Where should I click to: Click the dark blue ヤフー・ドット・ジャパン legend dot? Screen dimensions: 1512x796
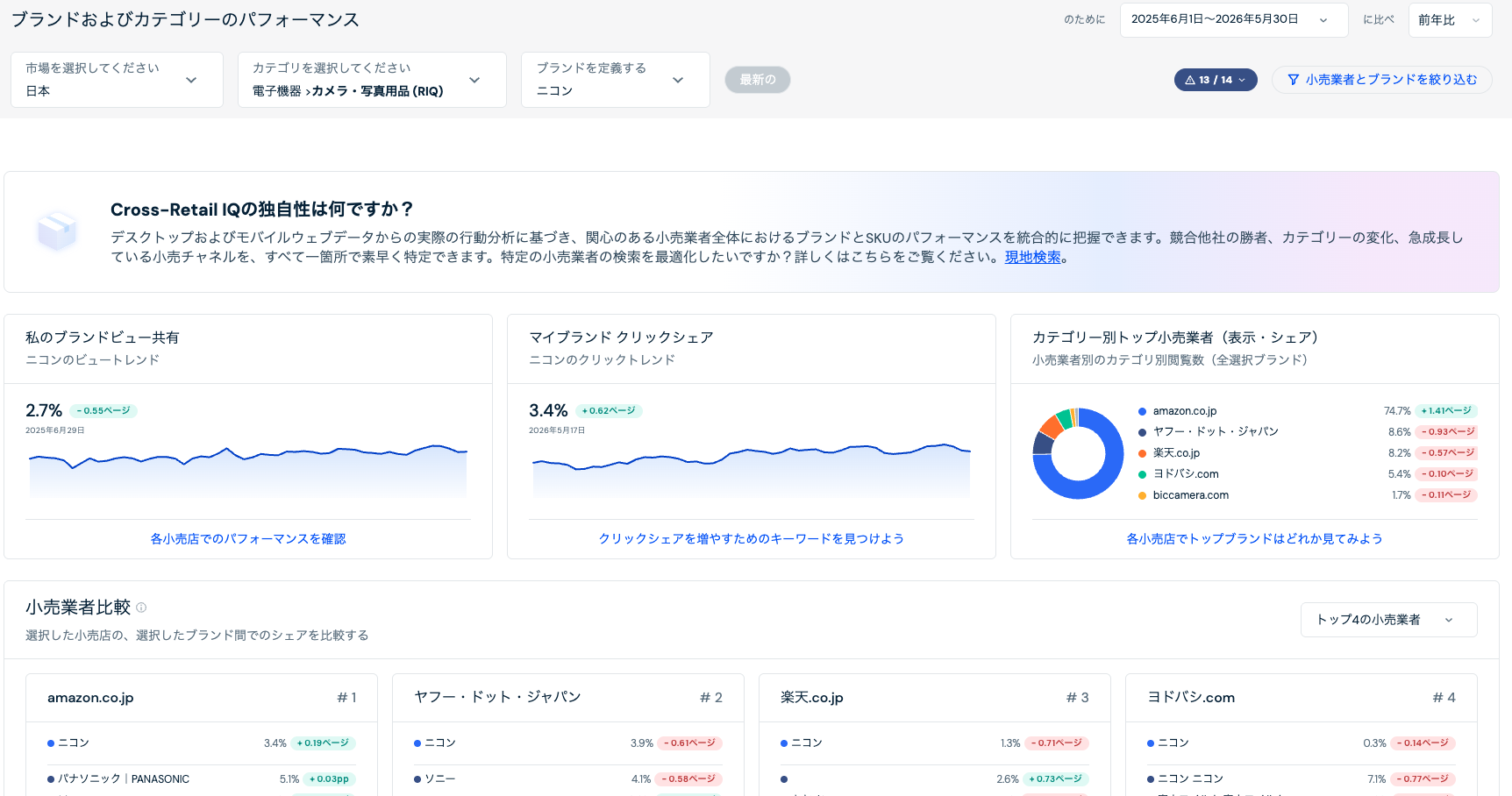pyautogui.click(x=1142, y=432)
